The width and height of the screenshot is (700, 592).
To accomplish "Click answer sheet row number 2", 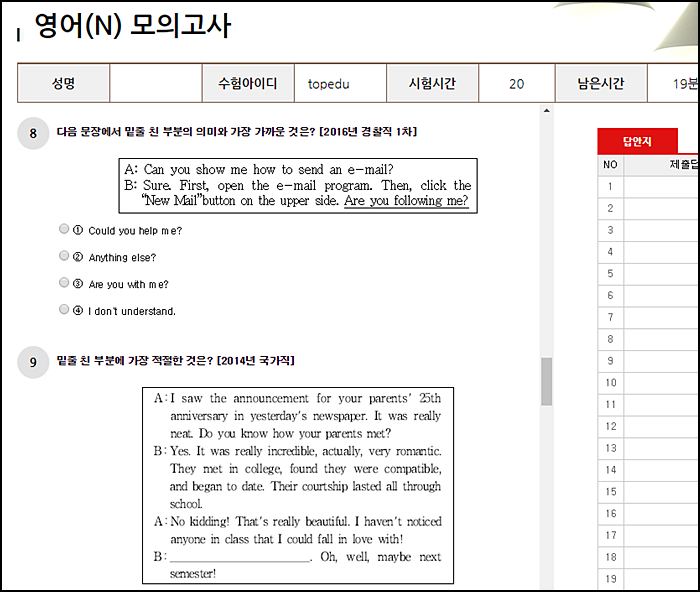I will pyautogui.click(x=610, y=208).
